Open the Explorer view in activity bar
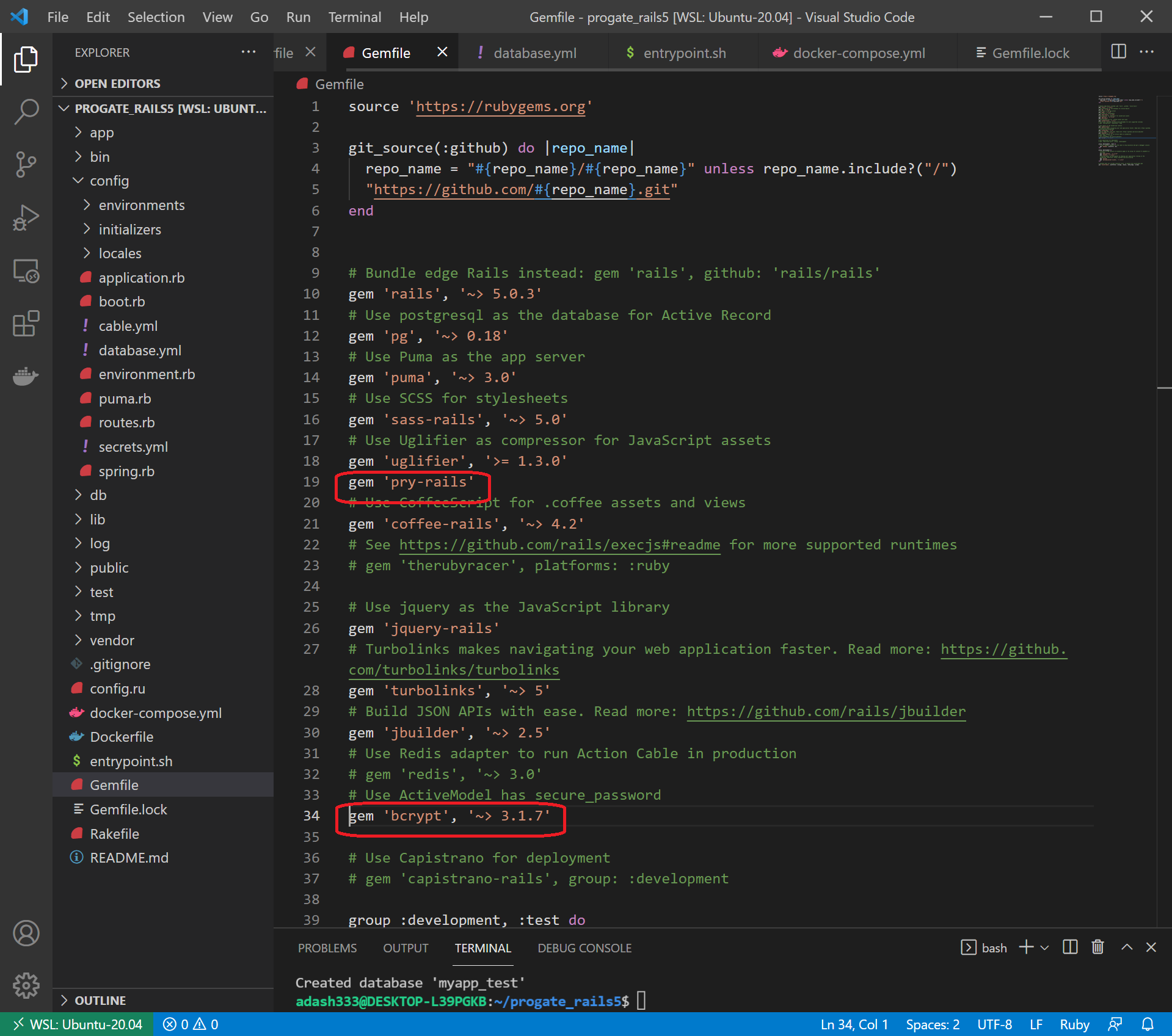The image size is (1172, 1036). 26,59
